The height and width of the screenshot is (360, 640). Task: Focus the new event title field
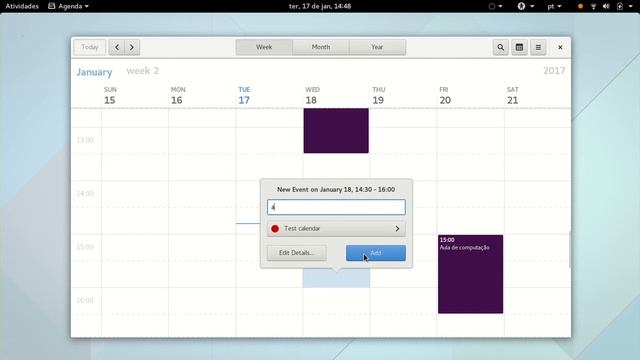pyautogui.click(x=336, y=207)
